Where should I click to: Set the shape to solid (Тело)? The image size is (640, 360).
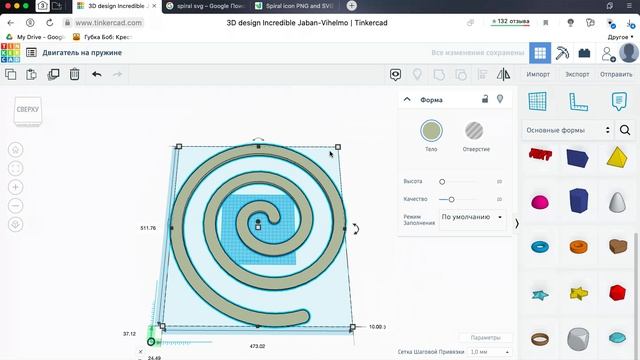431,131
